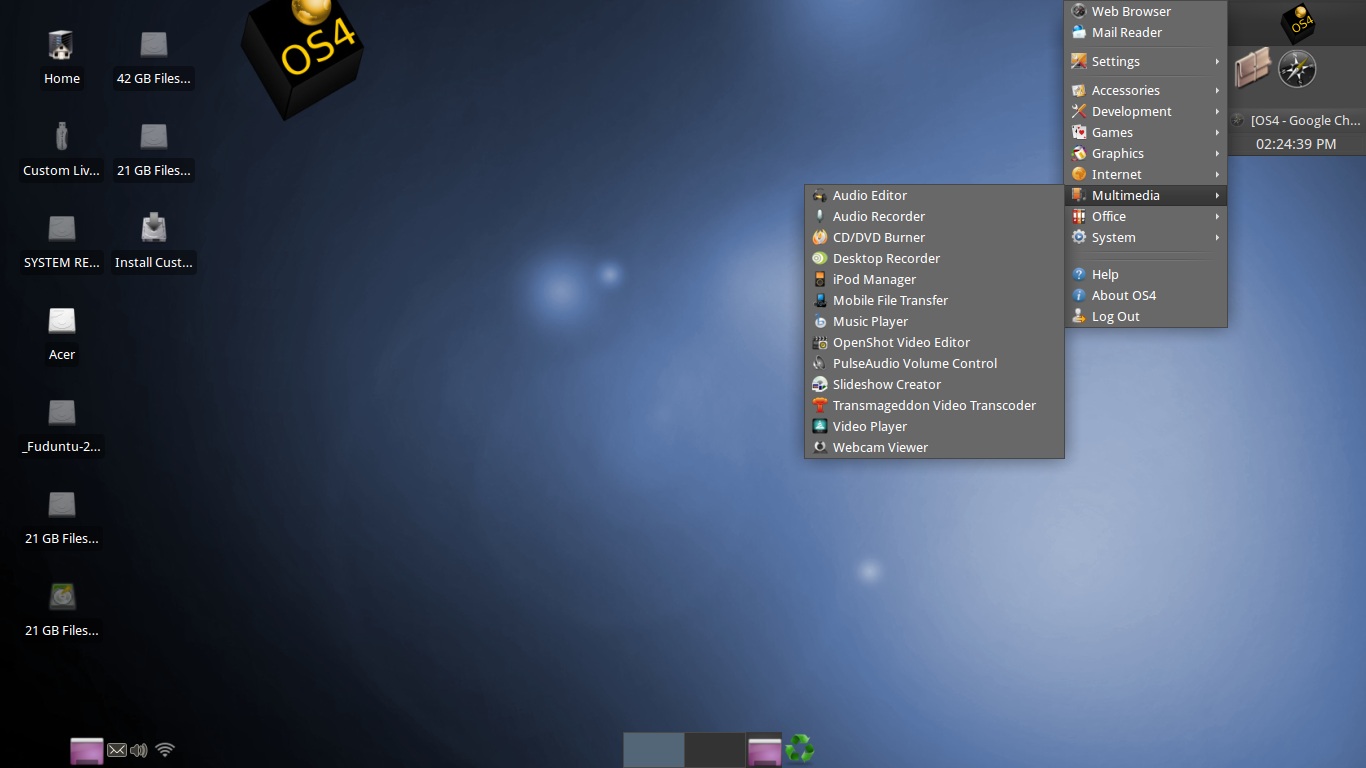Choose Mail Reader from the main menu

1146,33
